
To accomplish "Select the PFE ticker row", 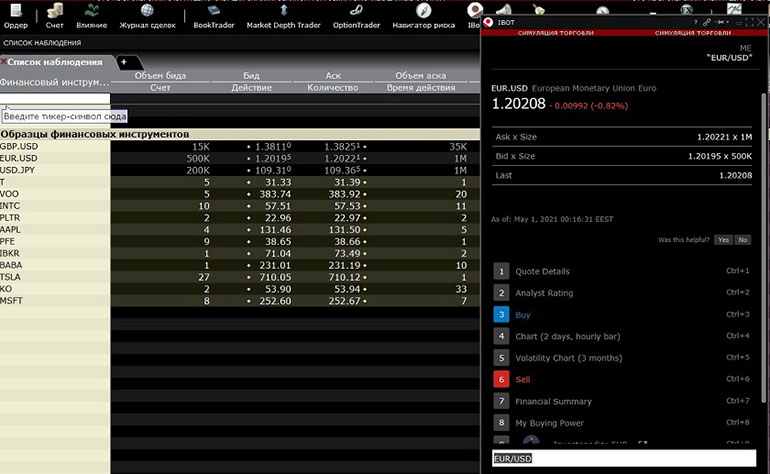I will point(240,241).
